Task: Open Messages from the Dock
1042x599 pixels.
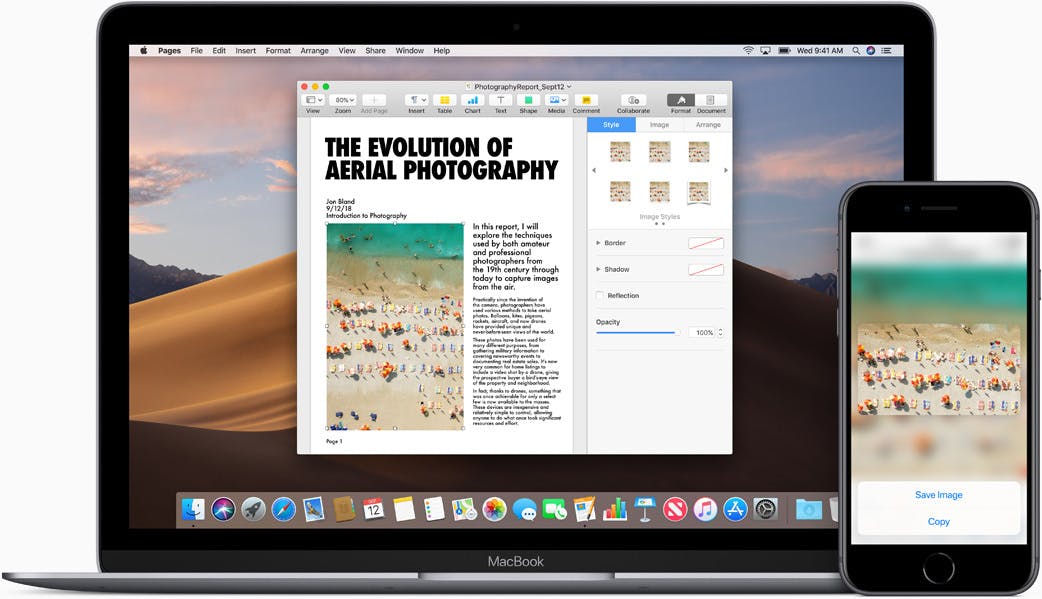Action: pos(525,510)
